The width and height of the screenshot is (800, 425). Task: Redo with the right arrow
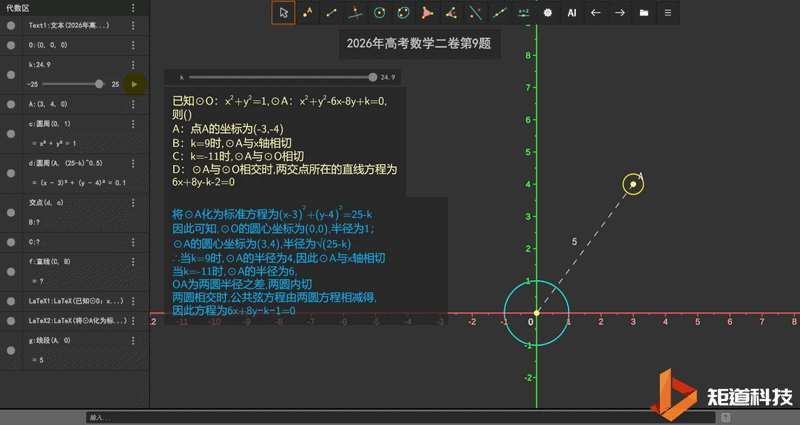(619, 13)
